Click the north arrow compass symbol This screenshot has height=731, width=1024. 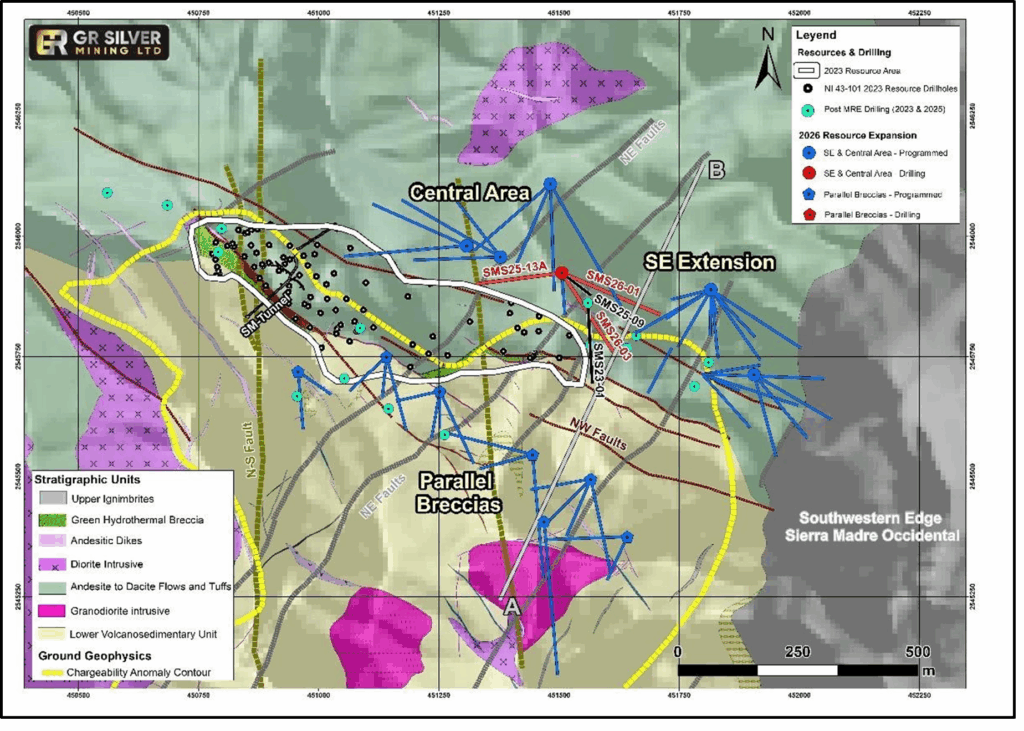point(767,59)
